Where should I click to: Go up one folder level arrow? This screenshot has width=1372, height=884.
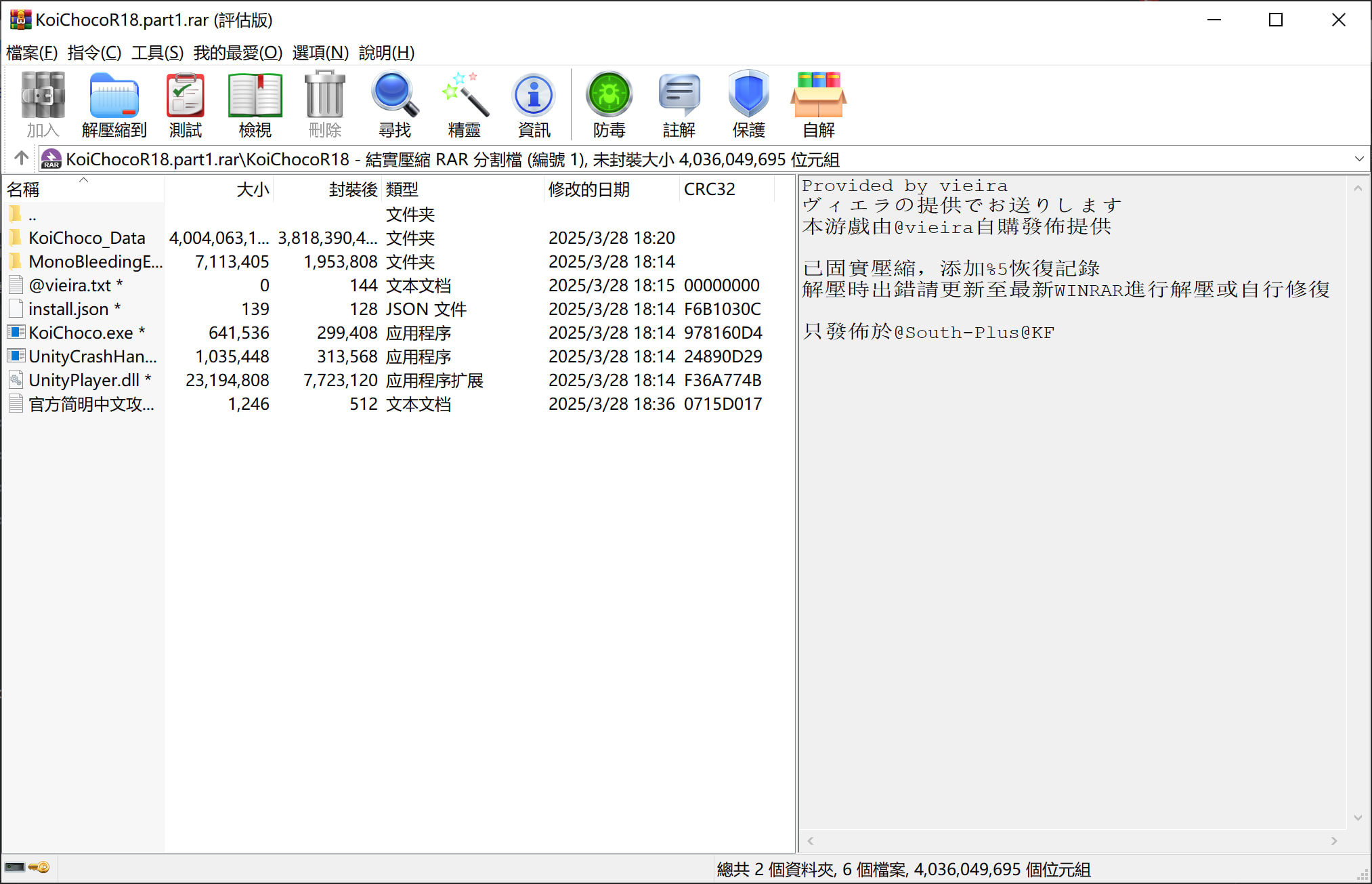pos(21,159)
